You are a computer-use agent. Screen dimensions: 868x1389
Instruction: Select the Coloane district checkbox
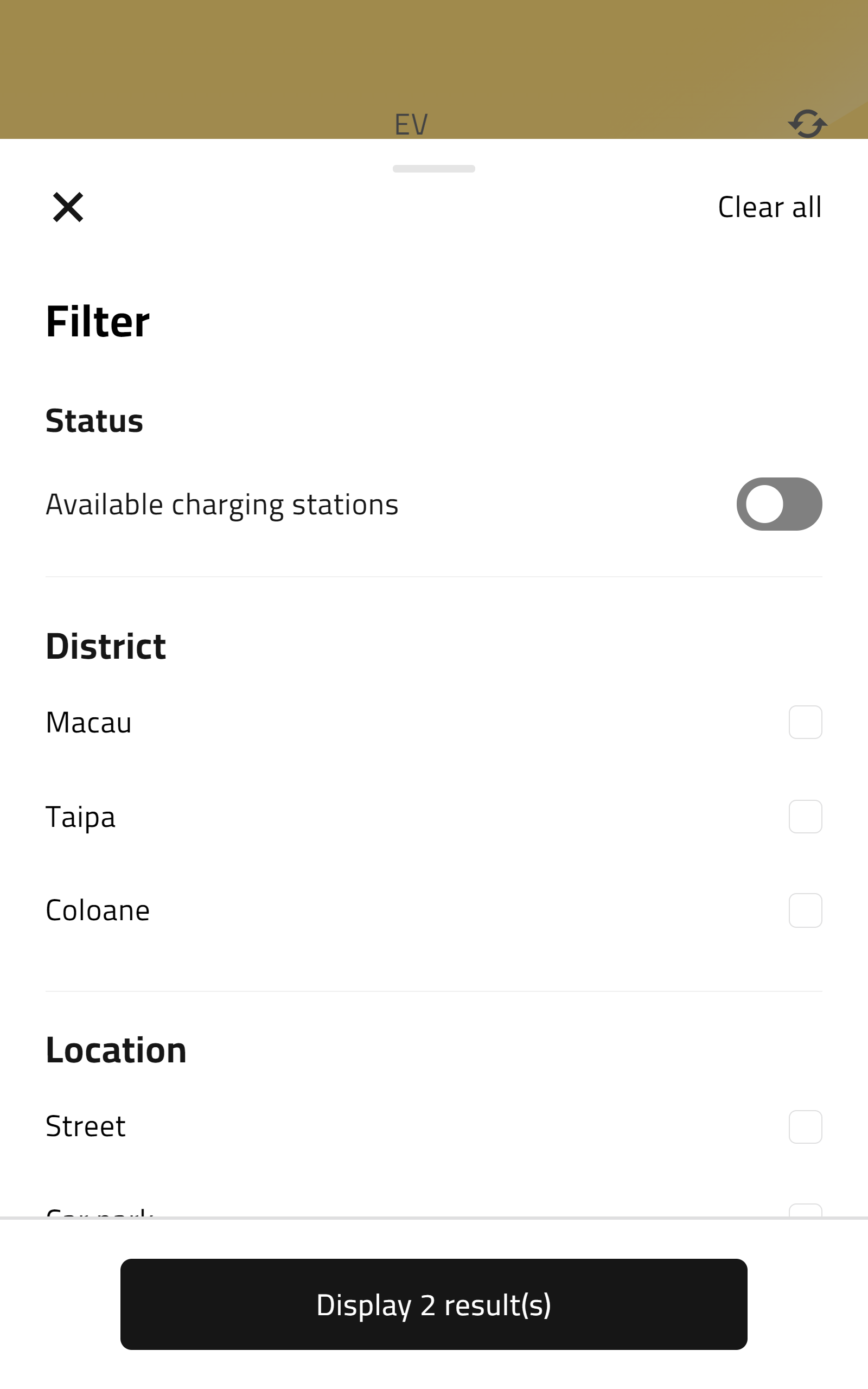[806, 910]
